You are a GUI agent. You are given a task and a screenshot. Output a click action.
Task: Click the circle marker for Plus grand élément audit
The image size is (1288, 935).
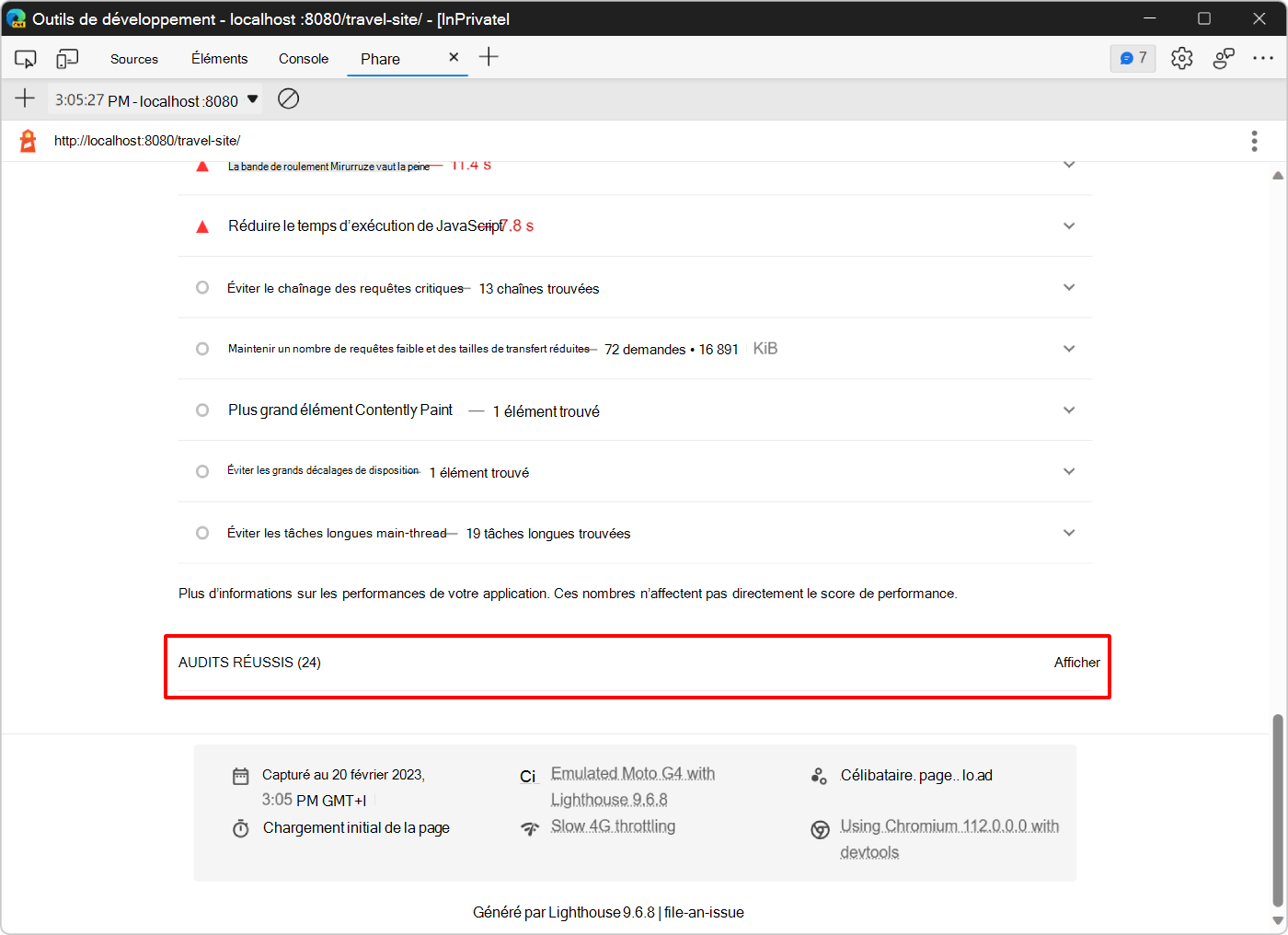click(202, 410)
